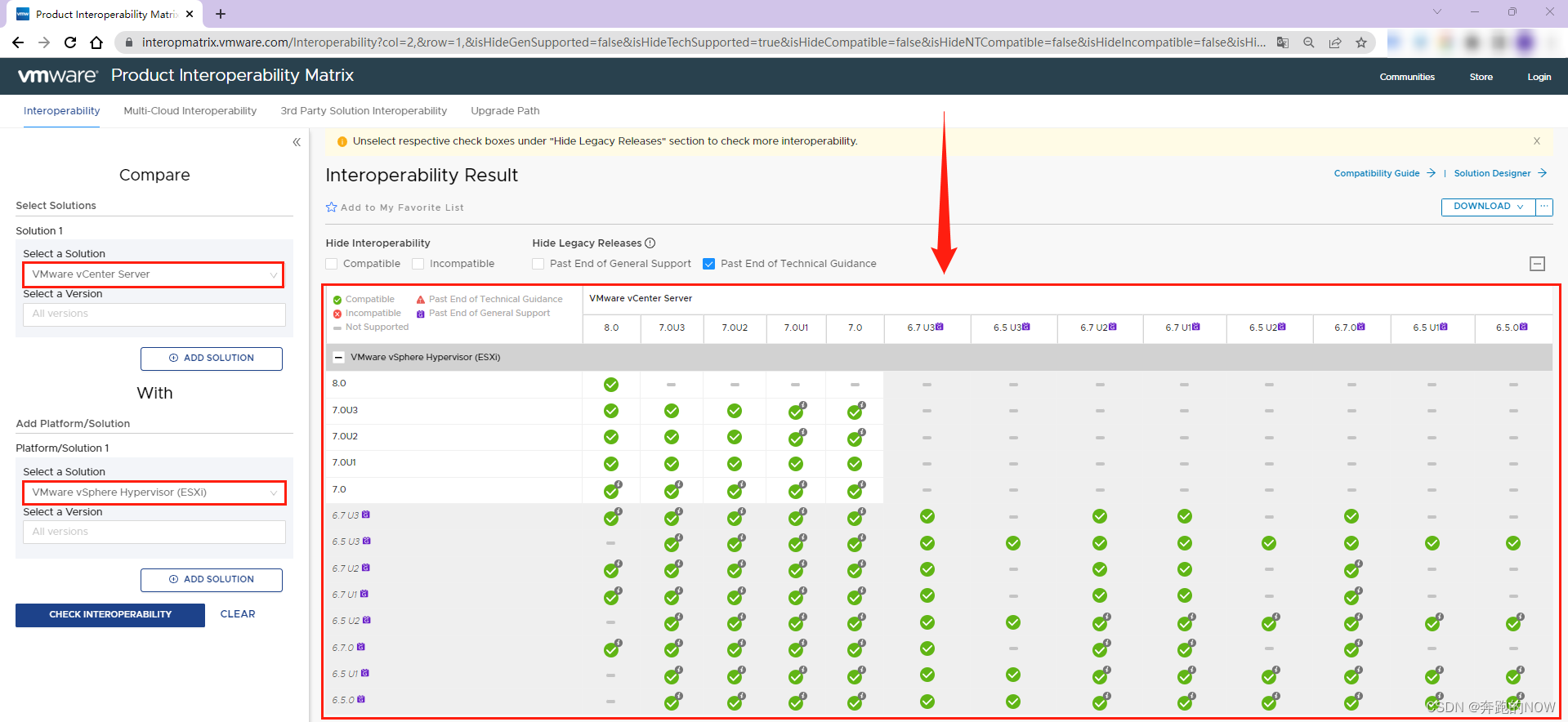The image size is (1568, 722).
Task: Close the Product Interoperability Matrix tab
Action: [190, 14]
